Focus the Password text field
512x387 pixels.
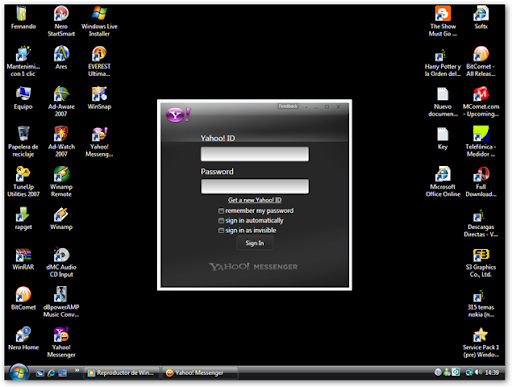255,186
